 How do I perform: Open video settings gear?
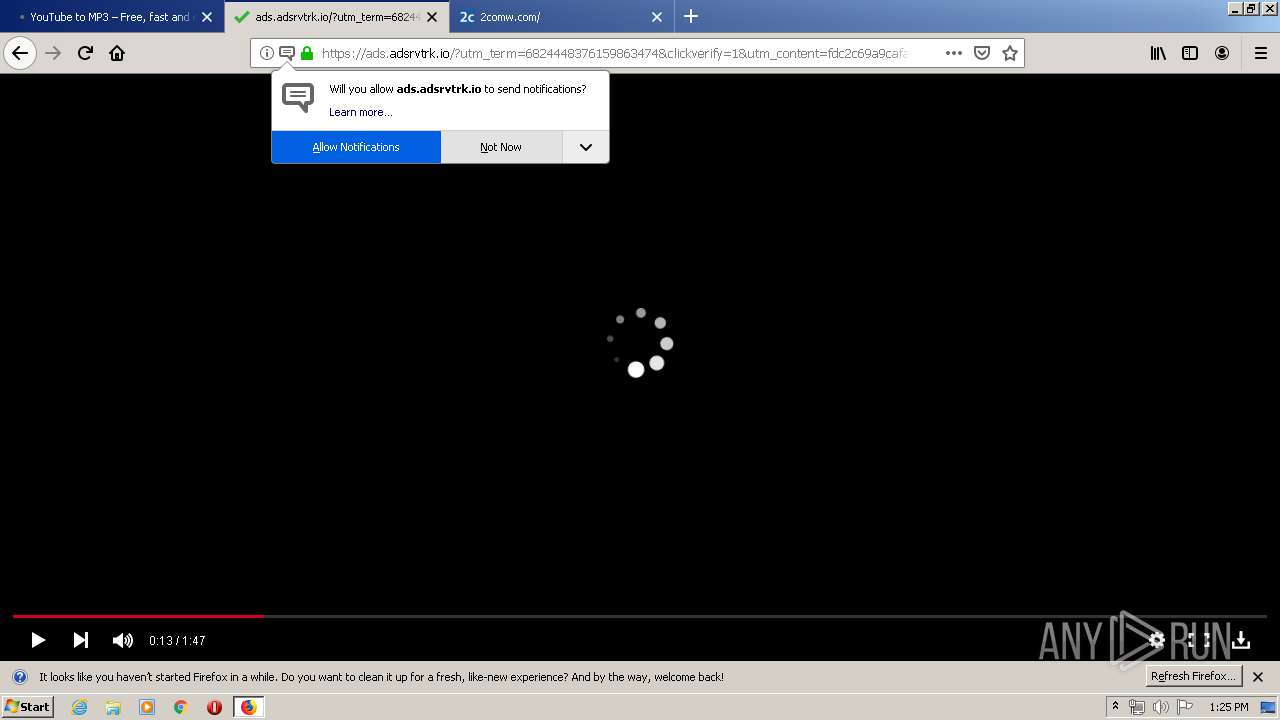(1157, 640)
